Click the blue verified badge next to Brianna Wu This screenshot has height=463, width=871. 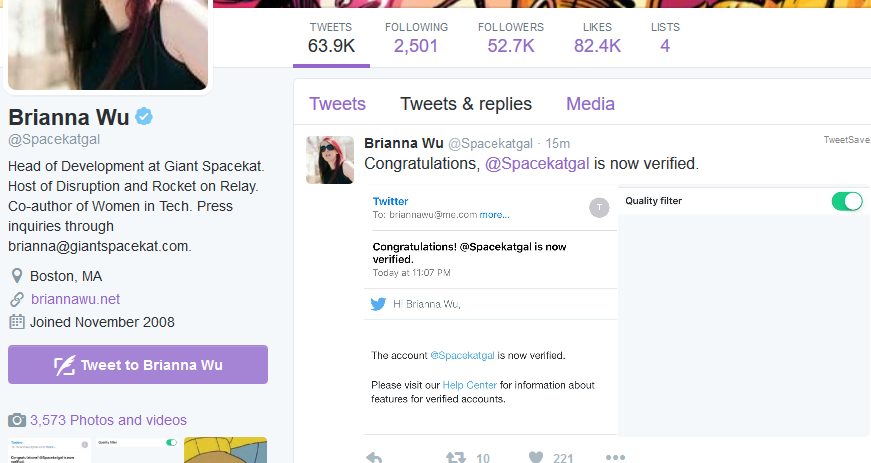pyautogui.click(x=144, y=117)
